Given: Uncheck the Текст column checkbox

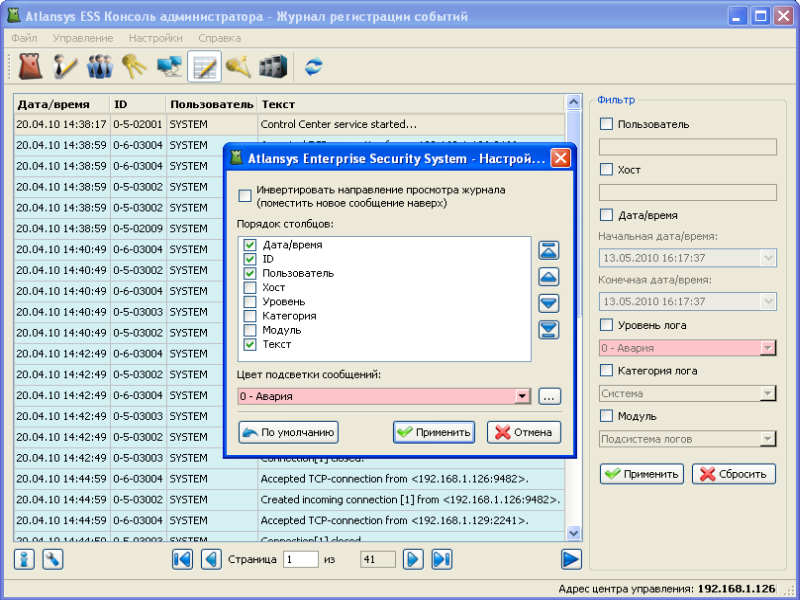Looking at the screenshot, I should pyautogui.click(x=249, y=345).
